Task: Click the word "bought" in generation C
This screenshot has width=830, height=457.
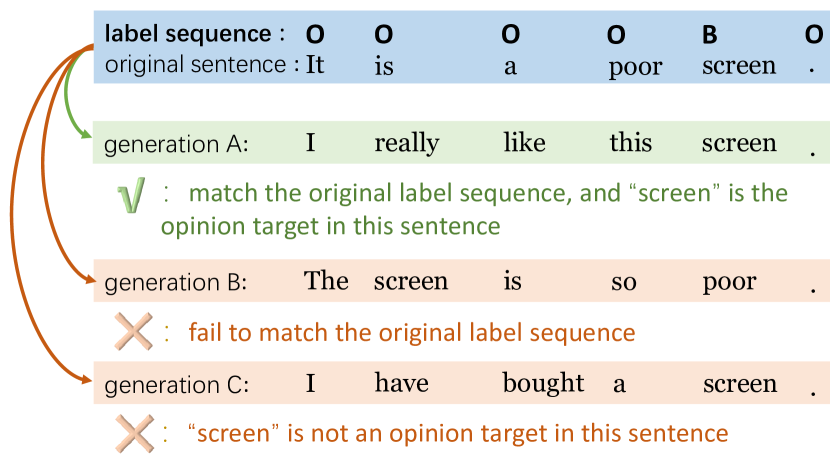Action: click(x=543, y=383)
